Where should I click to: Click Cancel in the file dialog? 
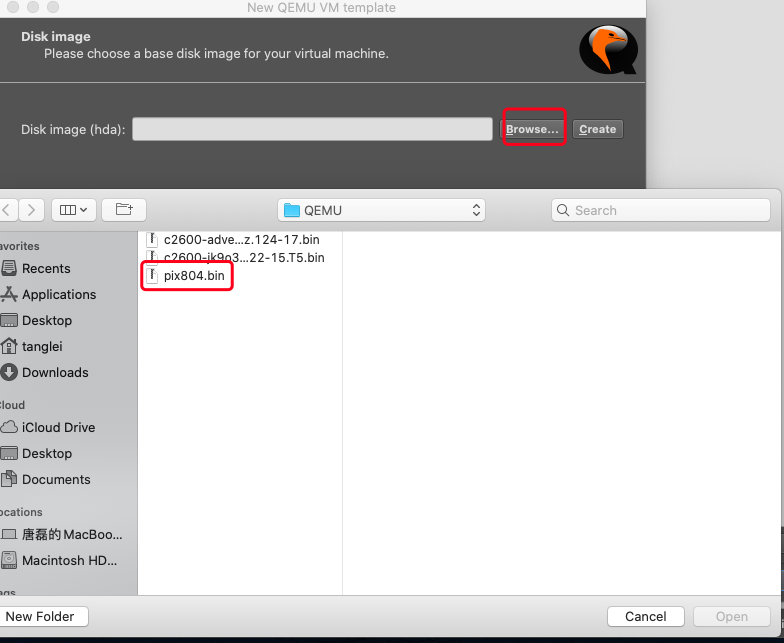point(646,616)
